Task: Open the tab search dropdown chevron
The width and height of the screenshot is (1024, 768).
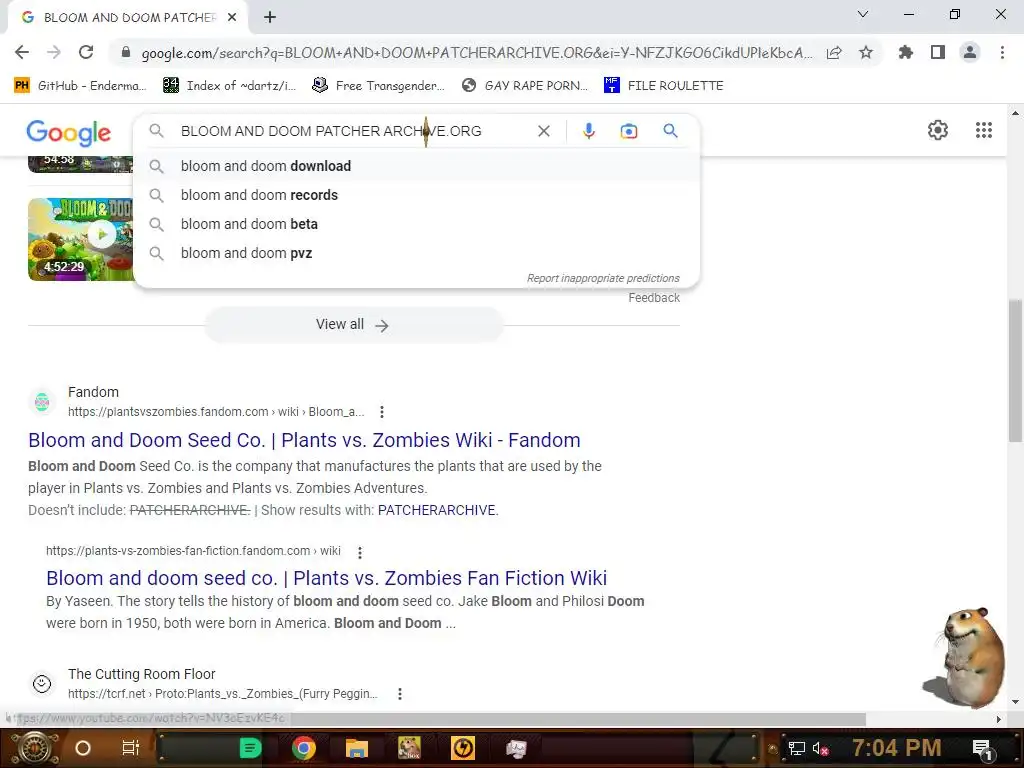Action: (863, 14)
